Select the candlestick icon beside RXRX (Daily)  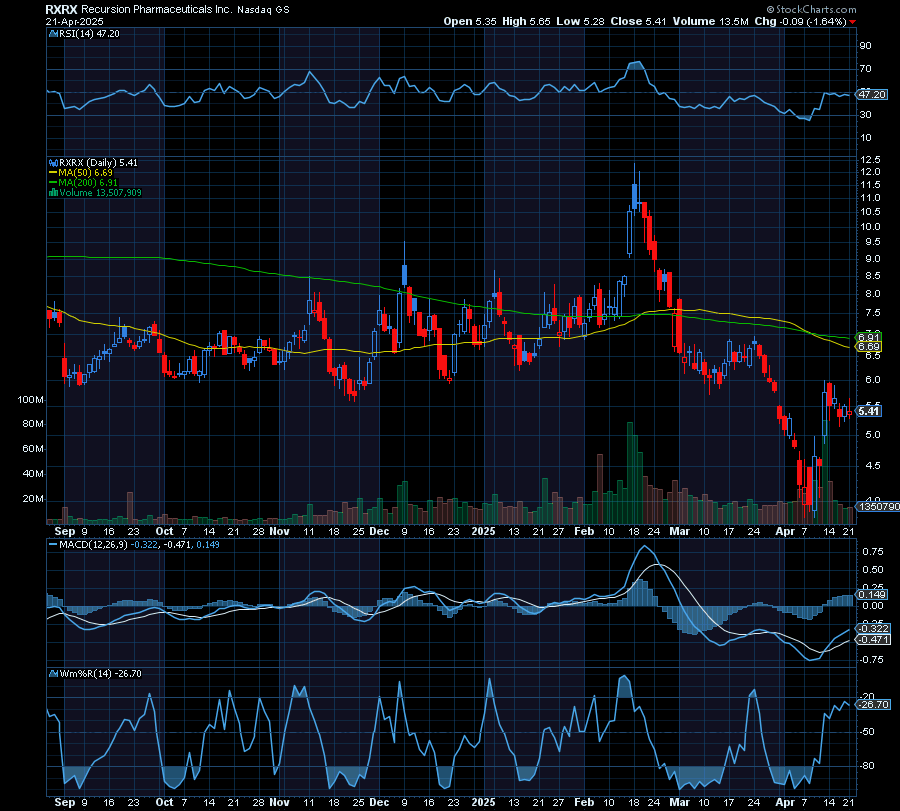coord(53,161)
